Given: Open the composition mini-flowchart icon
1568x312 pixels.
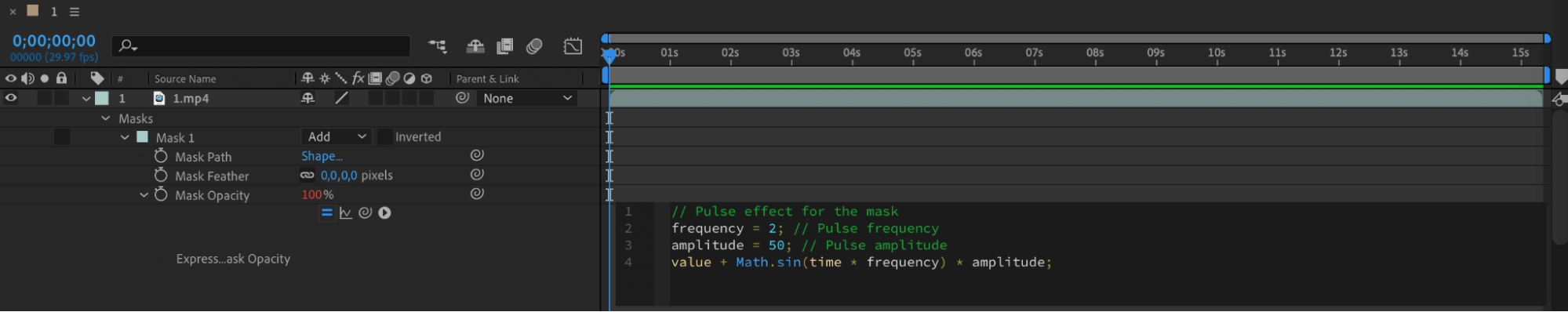Looking at the screenshot, I should coord(438,46).
